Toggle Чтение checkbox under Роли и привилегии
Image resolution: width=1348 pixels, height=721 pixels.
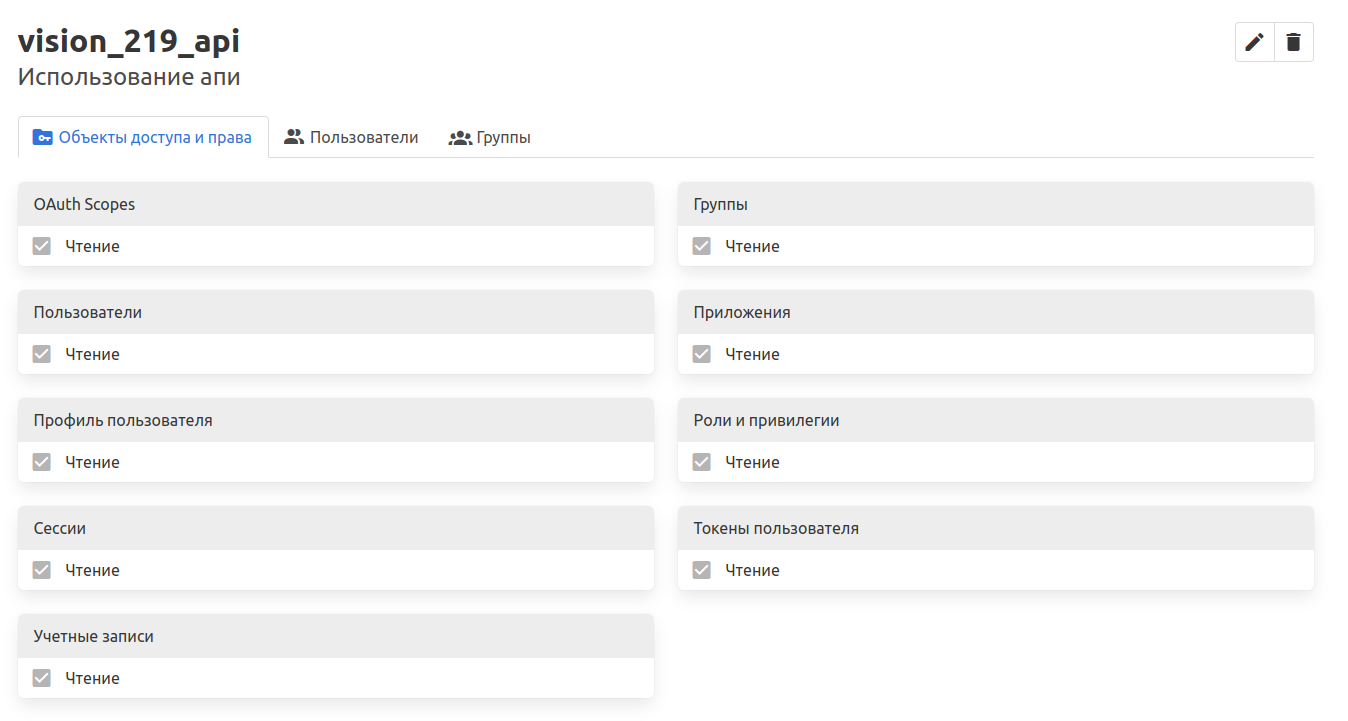702,462
